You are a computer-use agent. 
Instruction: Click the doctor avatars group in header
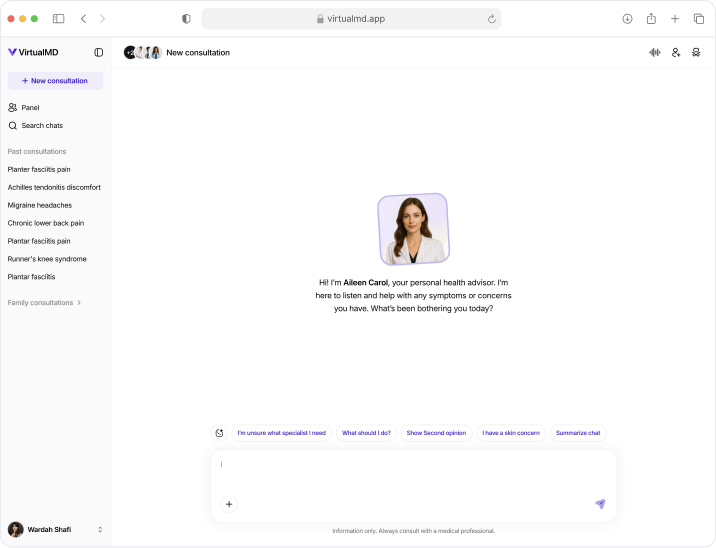click(x=143, y=53)
